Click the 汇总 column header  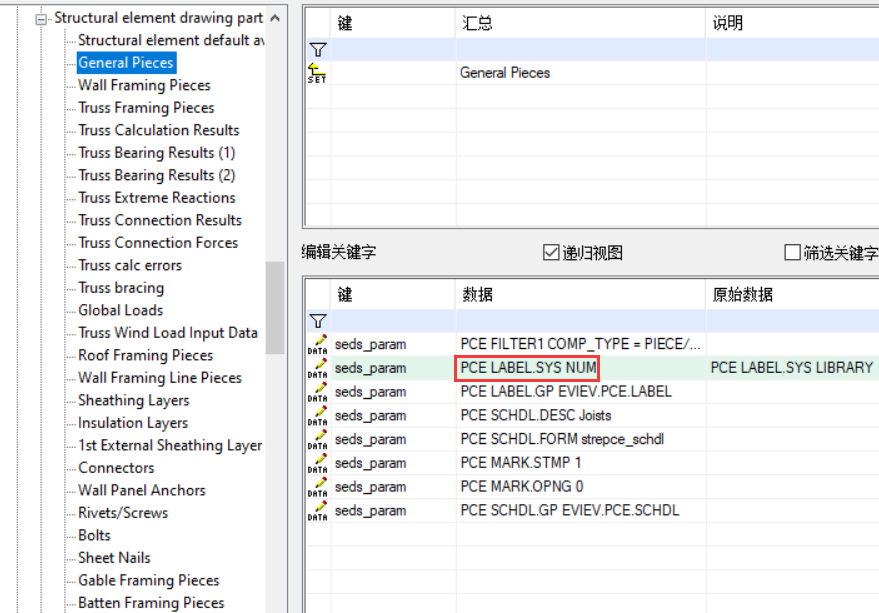pos(580,23)
